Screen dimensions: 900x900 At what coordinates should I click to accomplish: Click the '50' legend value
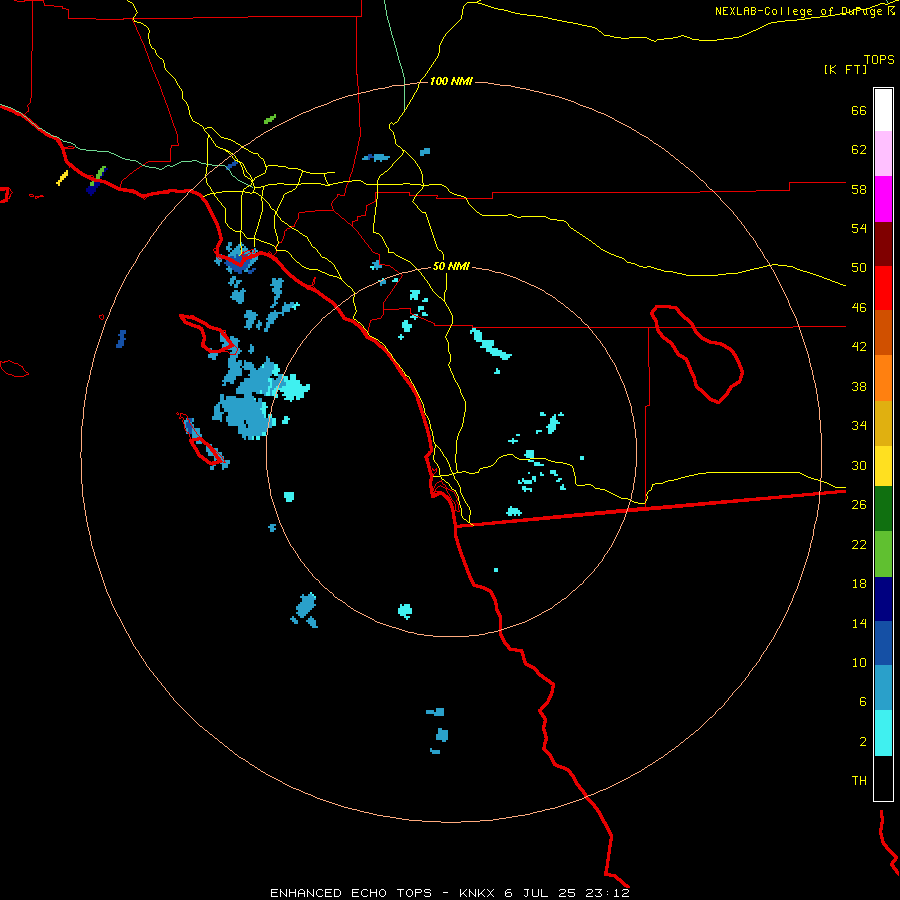(859, 268)
